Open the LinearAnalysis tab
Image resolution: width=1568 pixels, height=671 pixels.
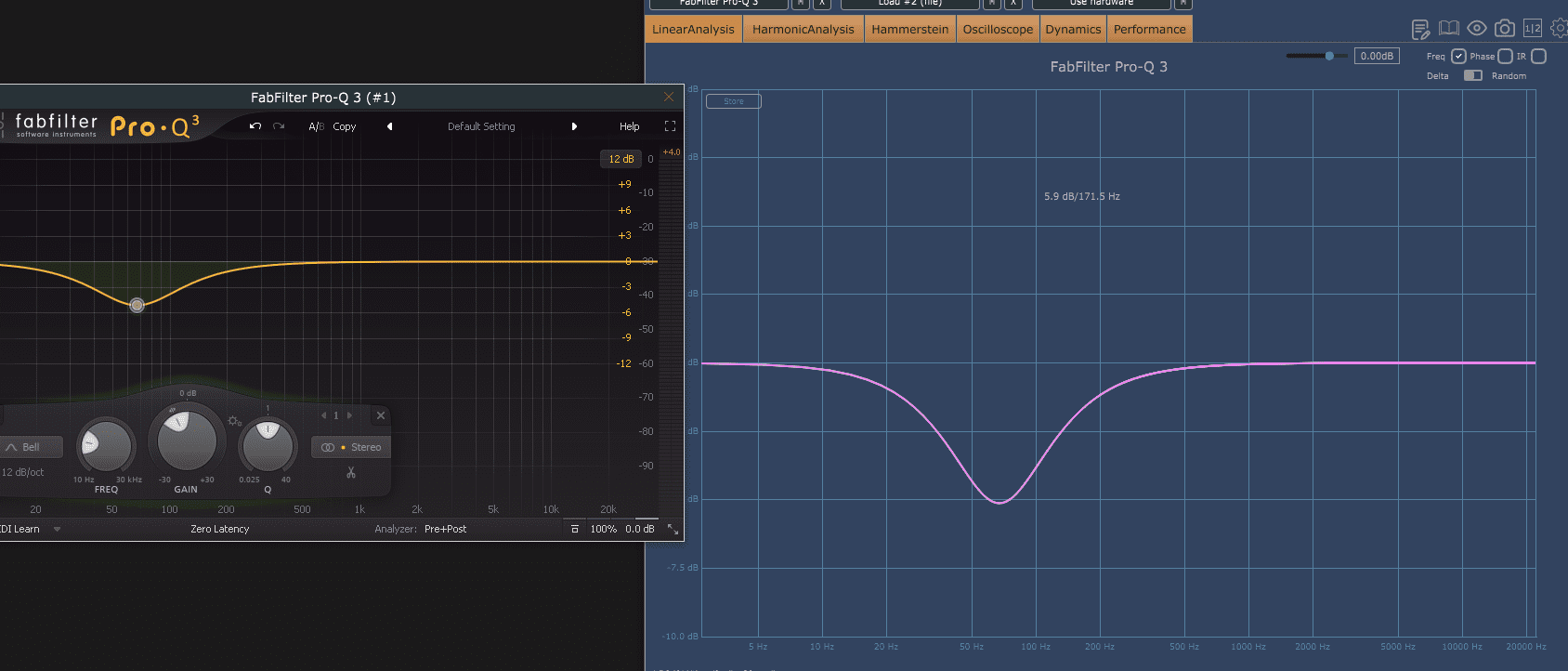pos(693,30)
